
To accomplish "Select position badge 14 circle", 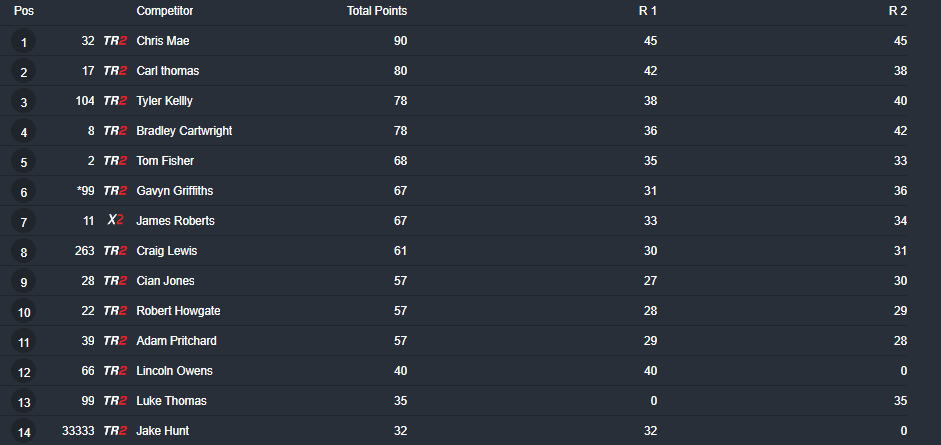I will [23, 431].
